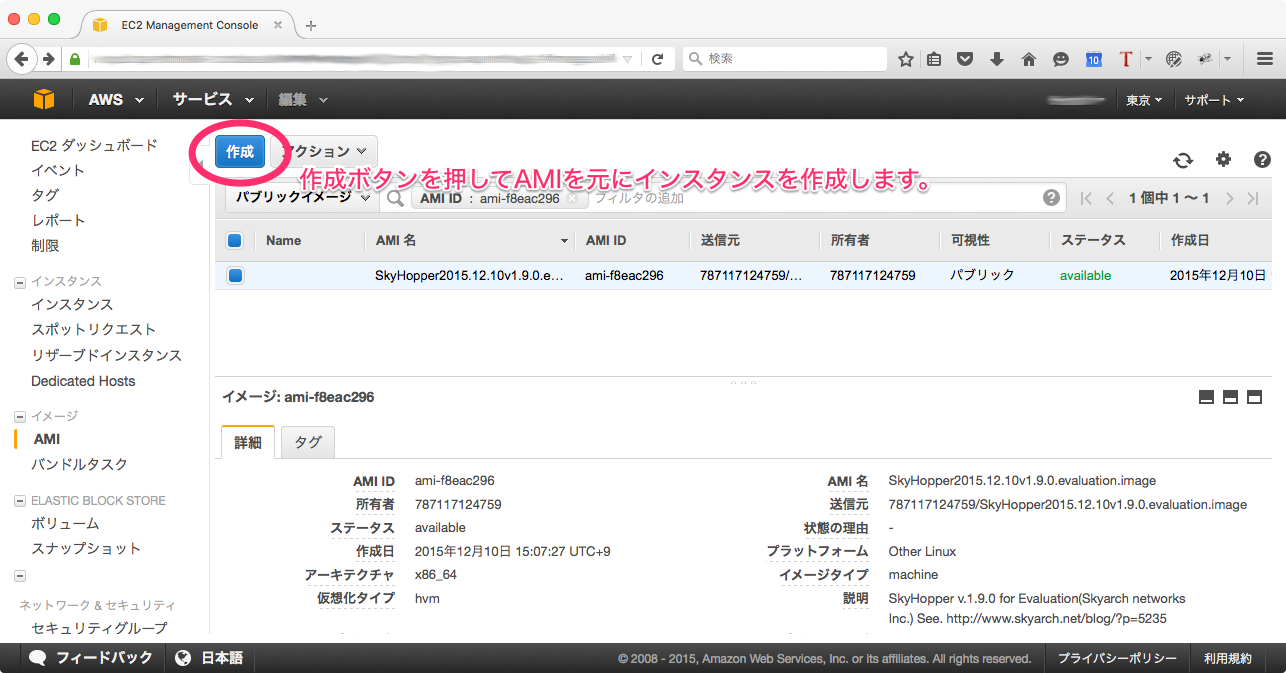Show bookmarks list icon in browser toolbar

tap(934, 59)
